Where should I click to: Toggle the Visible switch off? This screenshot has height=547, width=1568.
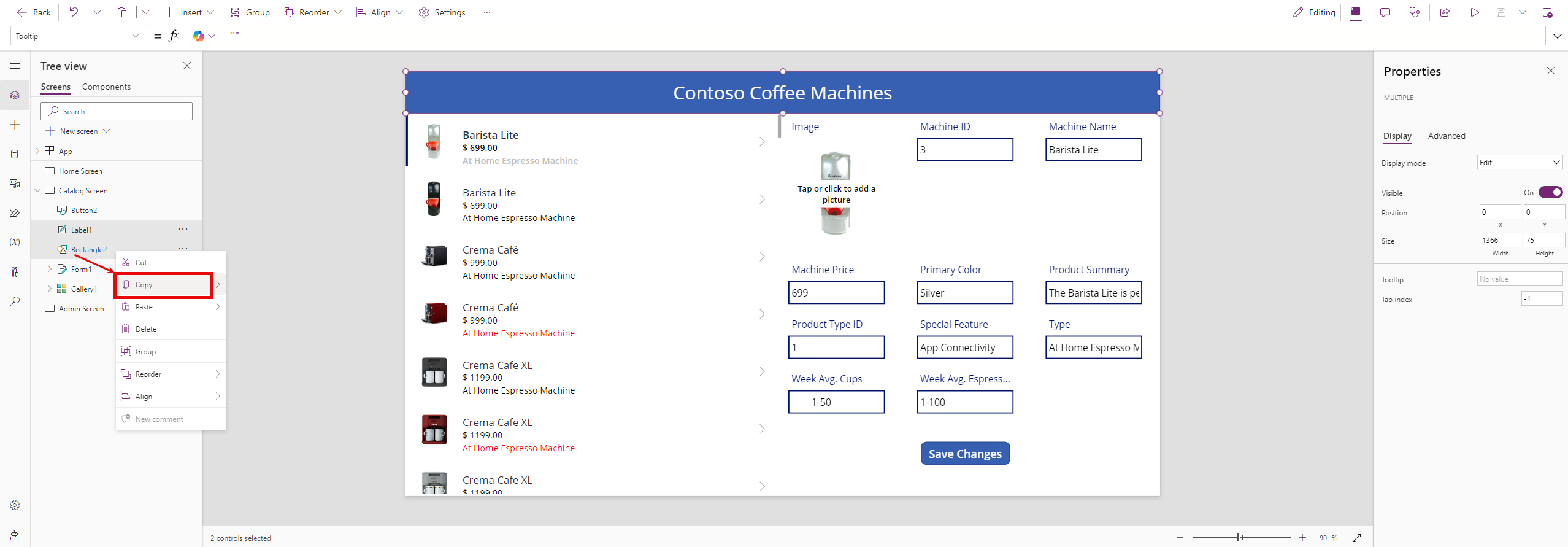coord(1551,192)
